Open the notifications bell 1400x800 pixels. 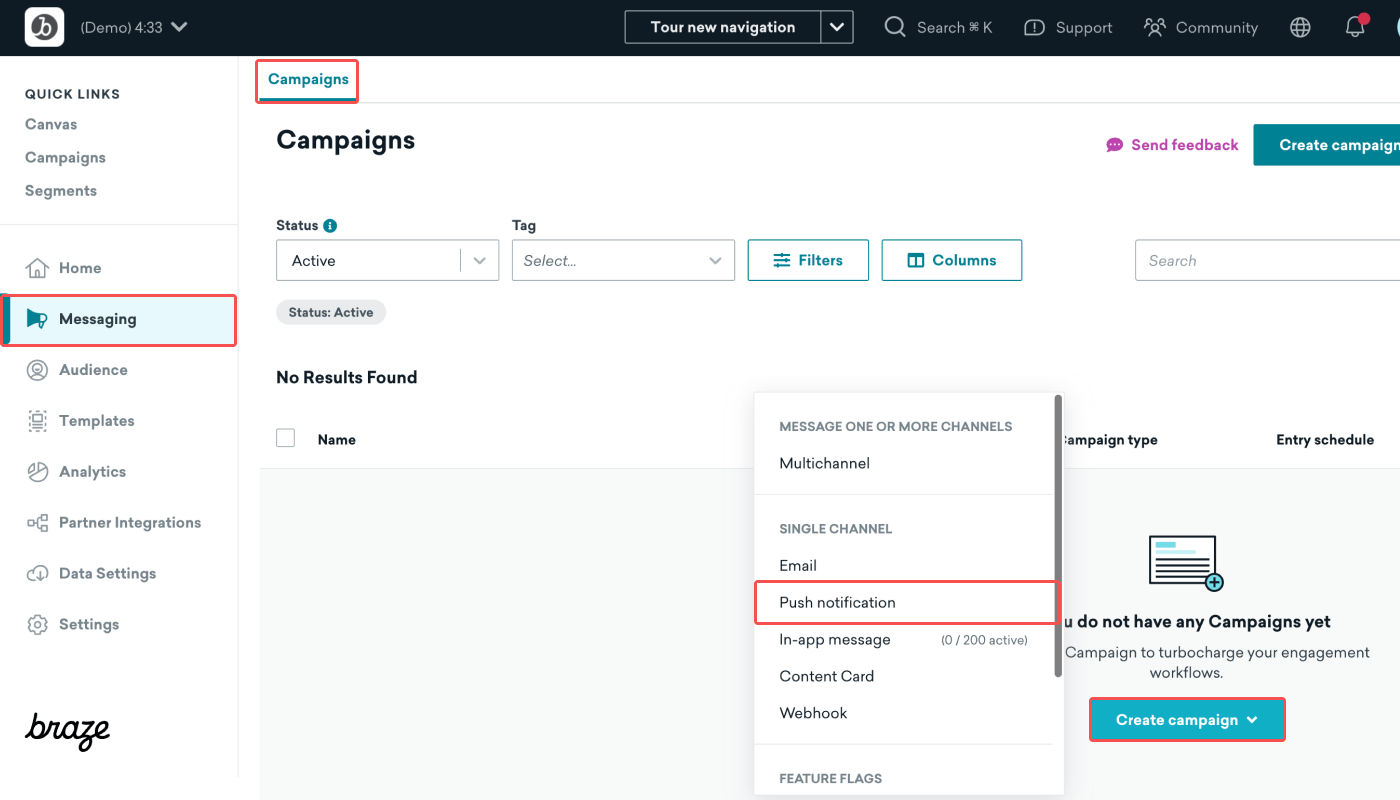1356,26
